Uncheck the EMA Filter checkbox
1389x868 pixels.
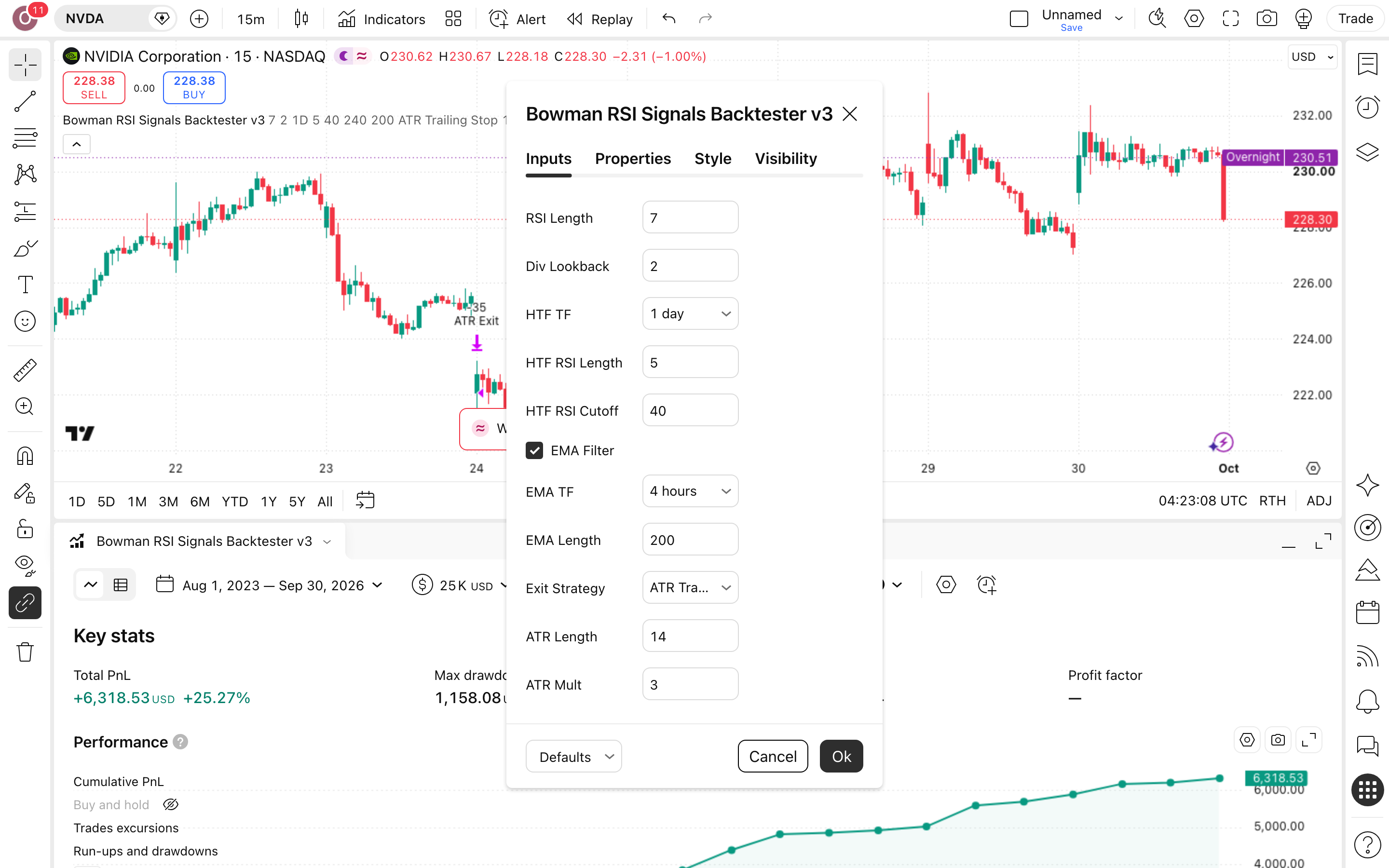coord(534,450)
